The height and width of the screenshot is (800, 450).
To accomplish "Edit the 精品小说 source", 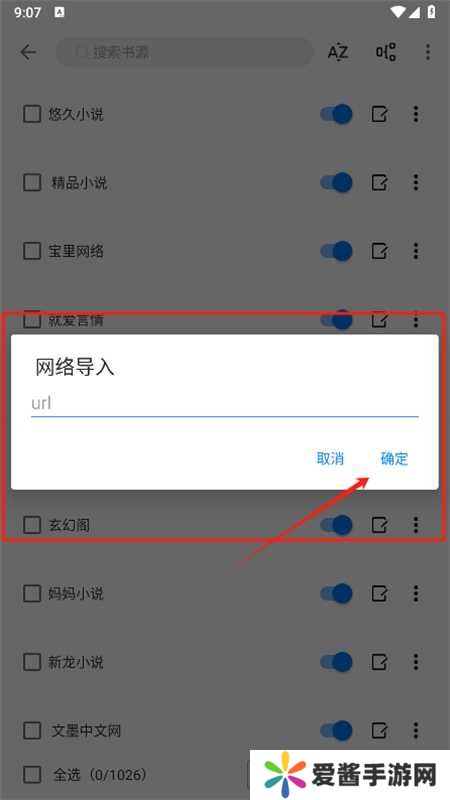I will 379,183.
